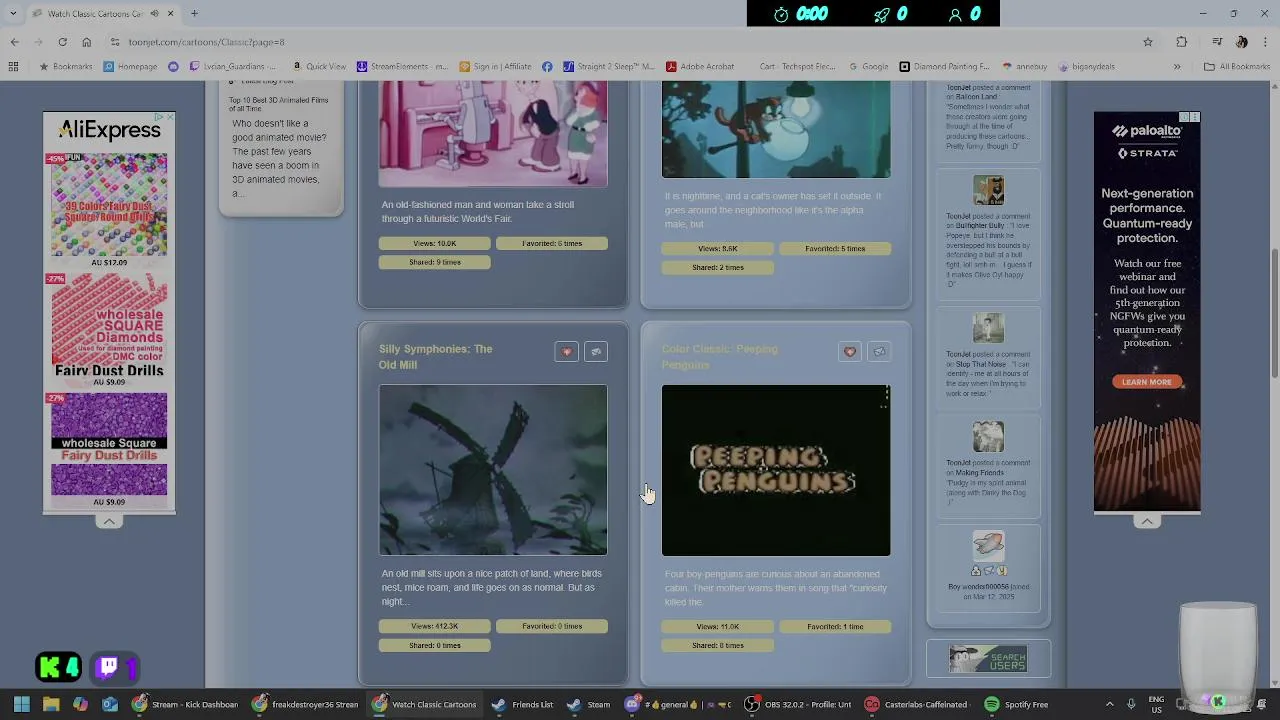The height and width of the screenshot is (720, 1280).
Task: Open a new browser tab
Action: click(194, 13)
